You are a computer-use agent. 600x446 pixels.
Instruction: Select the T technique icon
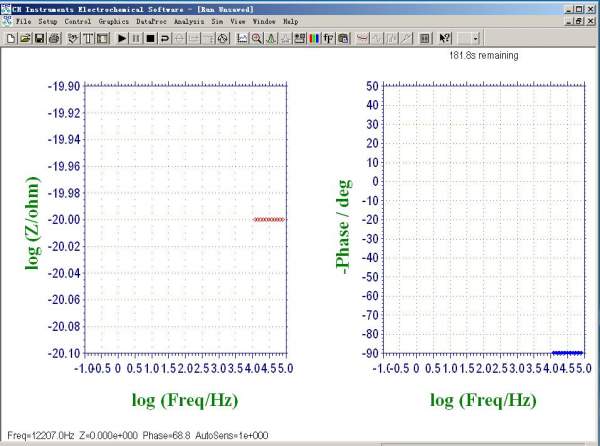[88, 38]
